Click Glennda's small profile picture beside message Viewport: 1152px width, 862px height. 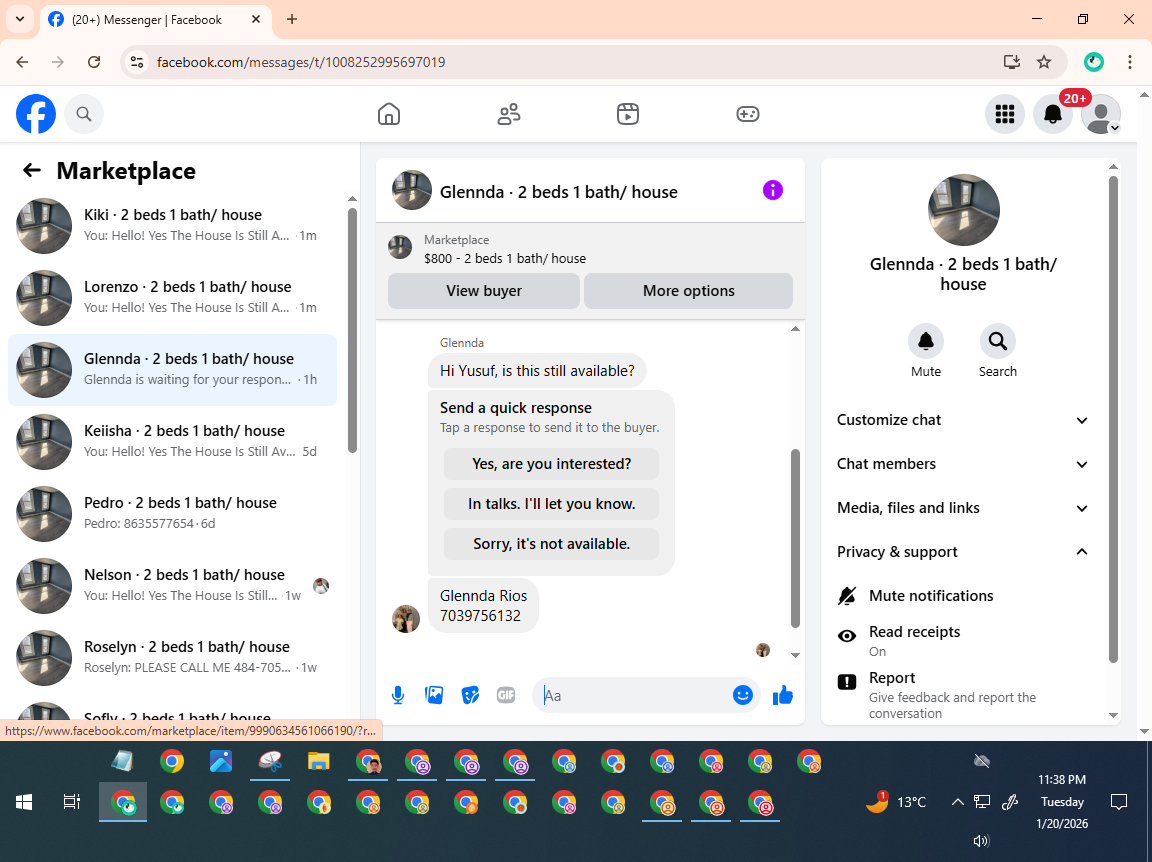pyautogui.click(x=406, y=619)
